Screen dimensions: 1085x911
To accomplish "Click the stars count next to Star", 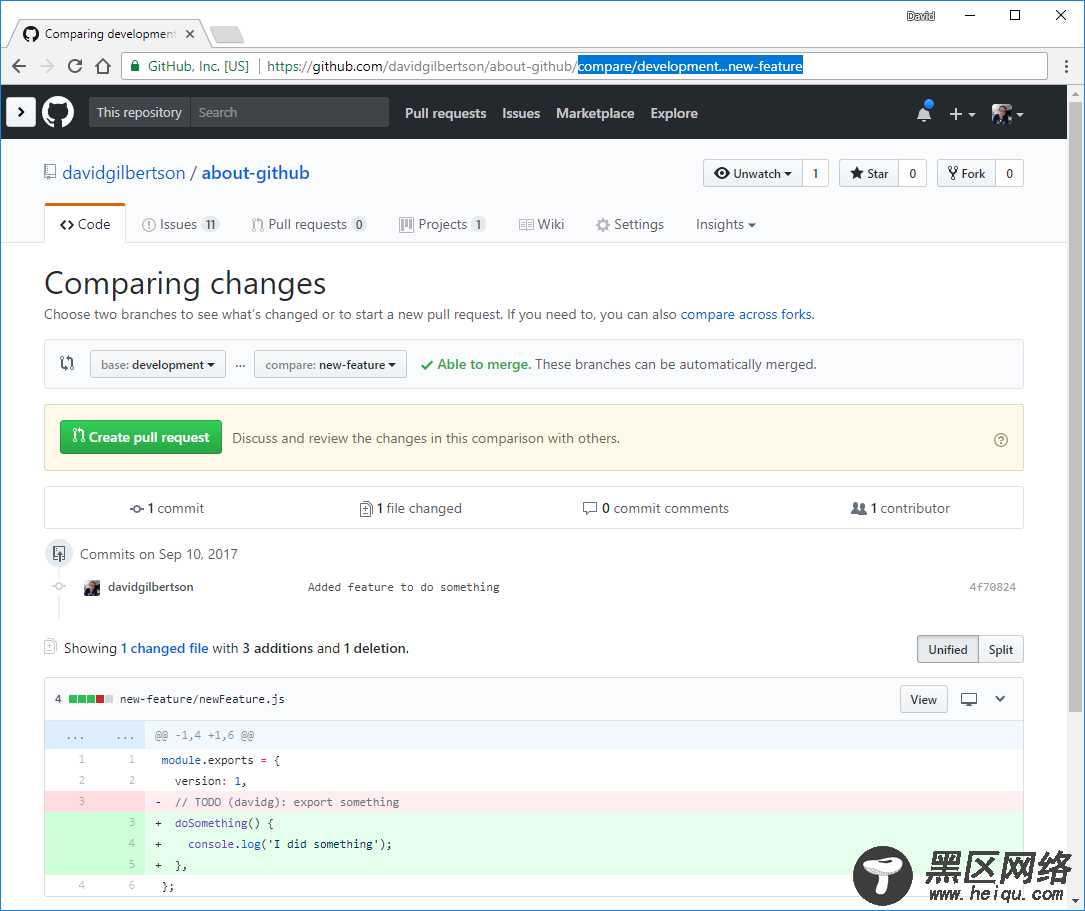I will 913,174.
